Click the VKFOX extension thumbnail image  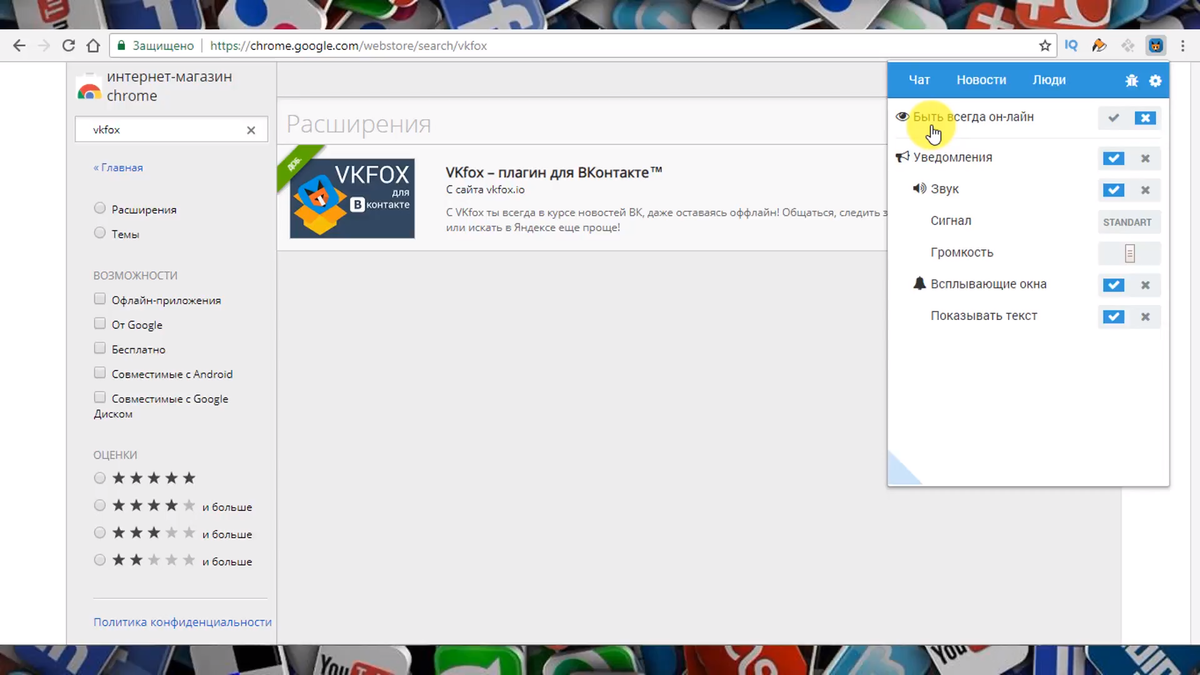pyautogui.click(x=352, y=198)
